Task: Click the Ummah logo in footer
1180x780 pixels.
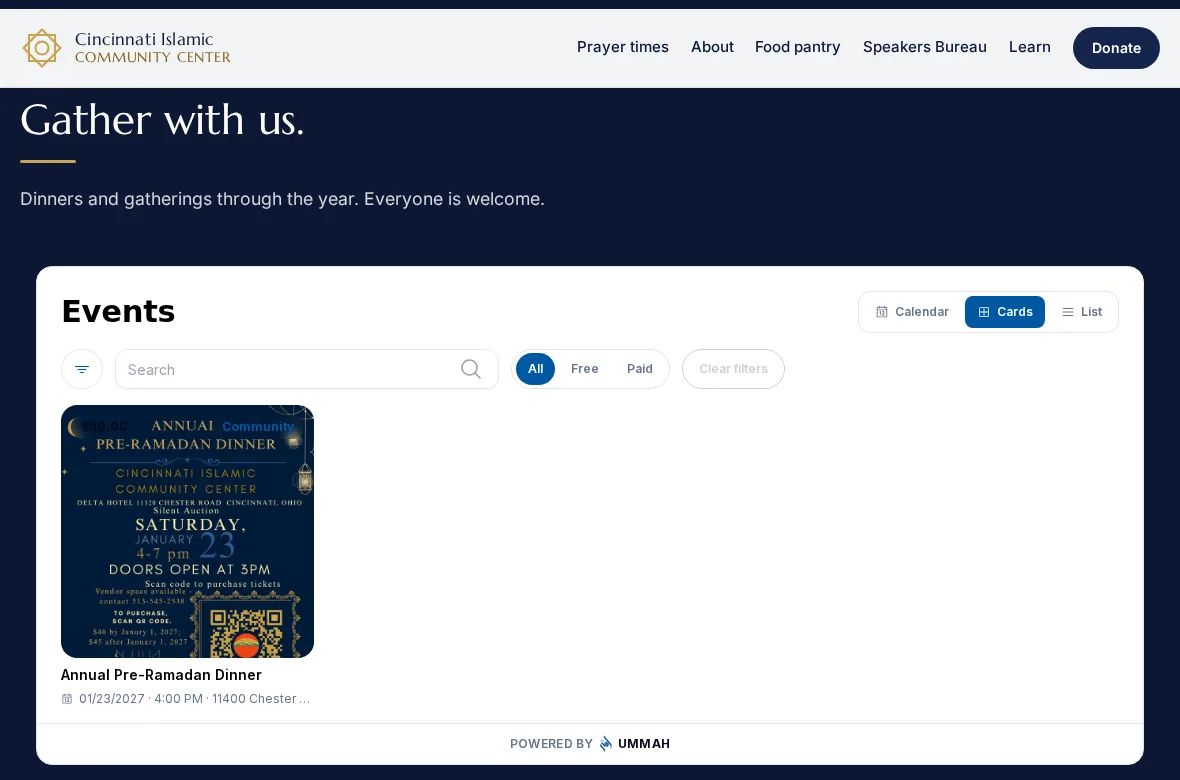Action: tap(606, 744)
